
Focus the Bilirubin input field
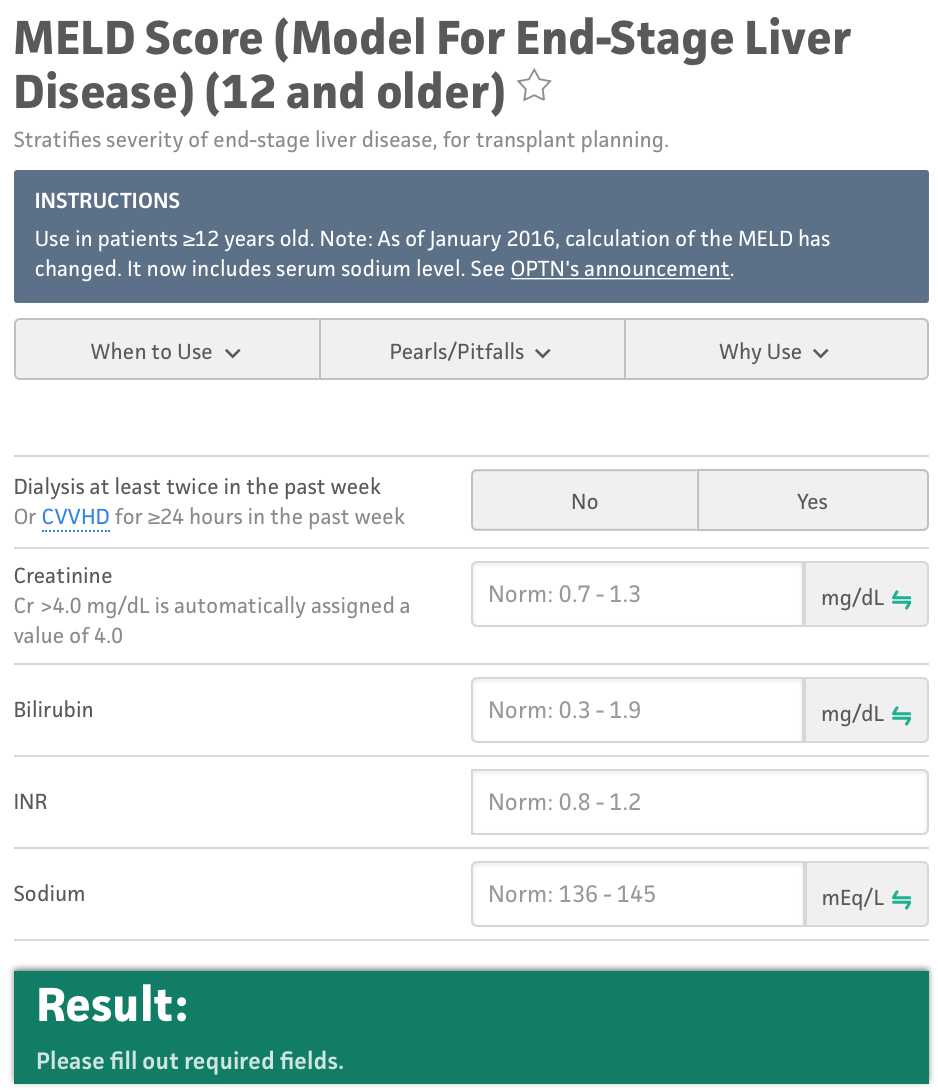637,711
